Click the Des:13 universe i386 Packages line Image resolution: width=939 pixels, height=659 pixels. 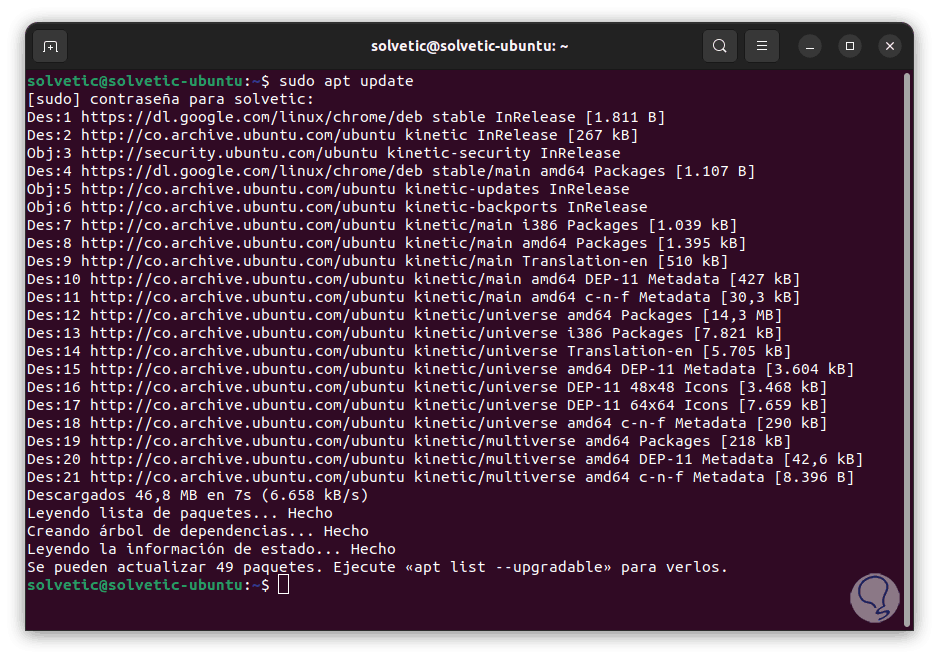tap(404, 332)
